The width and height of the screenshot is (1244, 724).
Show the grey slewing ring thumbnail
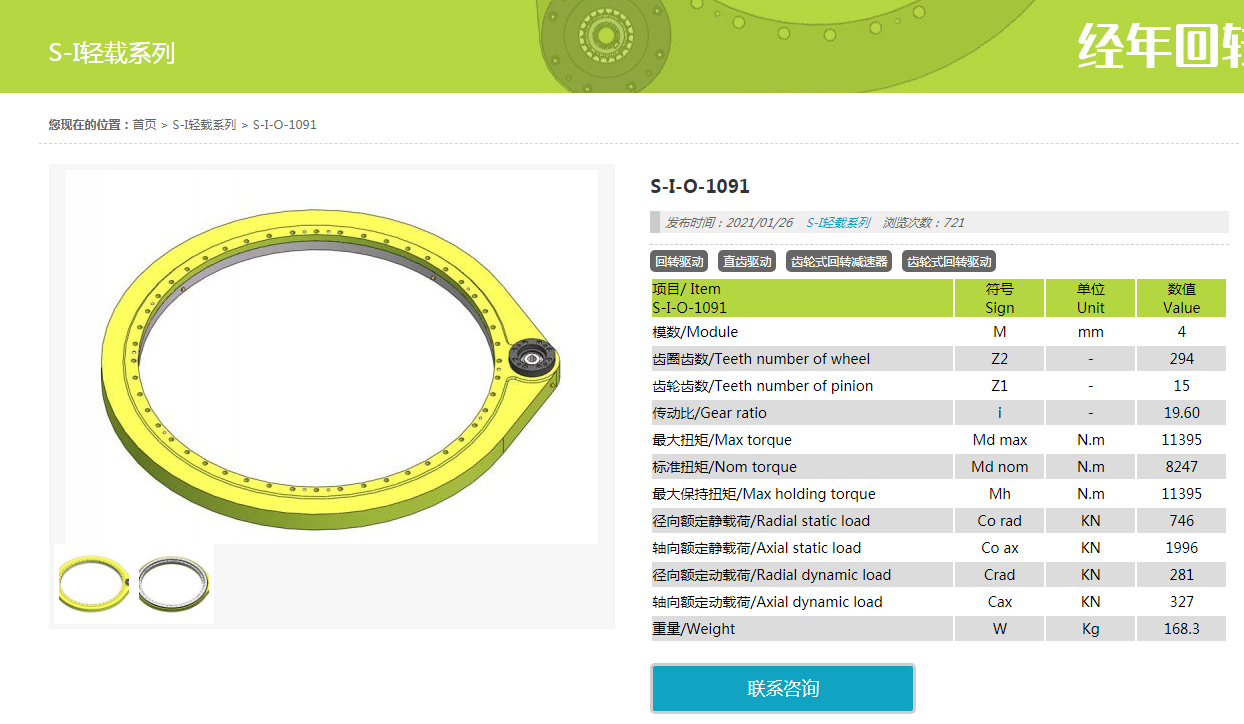(x=174, y=583)
